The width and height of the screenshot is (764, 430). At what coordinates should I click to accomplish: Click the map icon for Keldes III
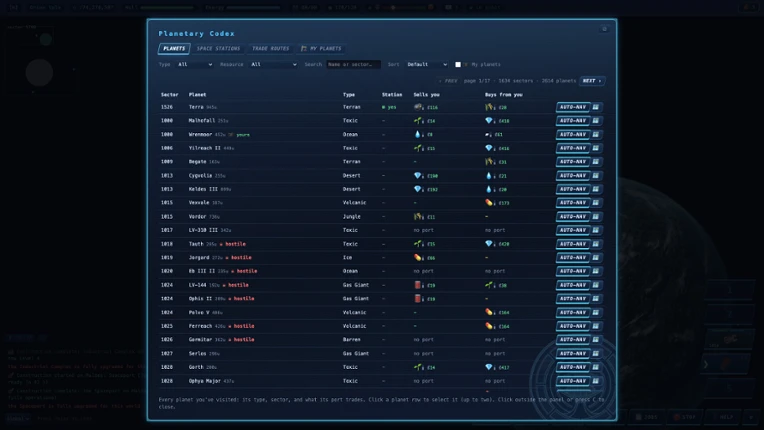[x=596, y=189]
